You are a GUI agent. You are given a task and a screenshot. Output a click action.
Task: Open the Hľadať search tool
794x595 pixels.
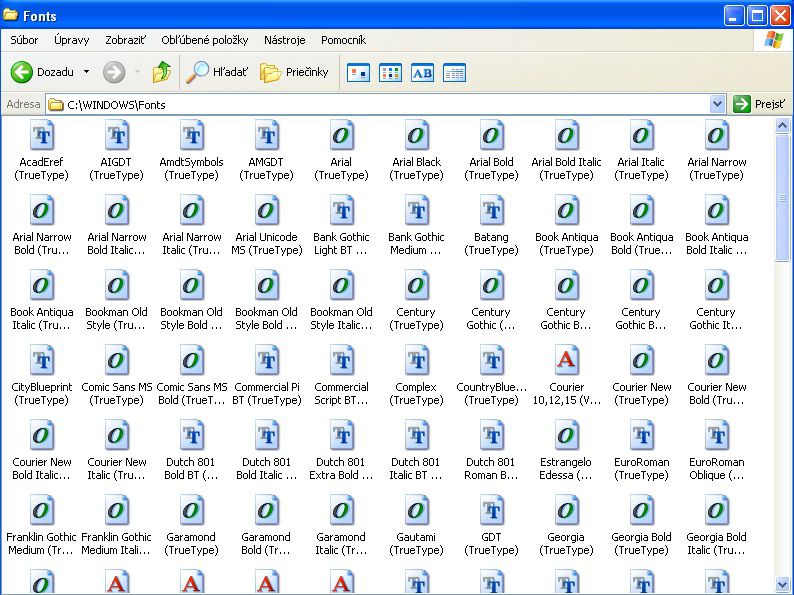pyautogui.click(x=217, y=72)
